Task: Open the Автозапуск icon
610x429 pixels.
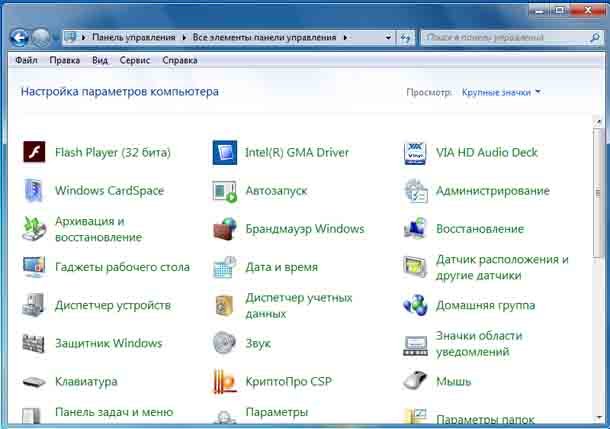Action: coord(224,191)
